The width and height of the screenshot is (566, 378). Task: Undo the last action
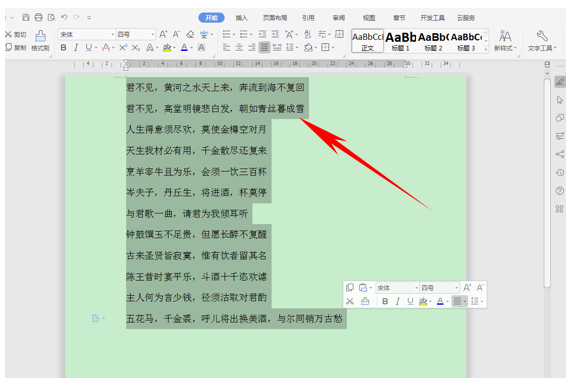pos(64,17)
